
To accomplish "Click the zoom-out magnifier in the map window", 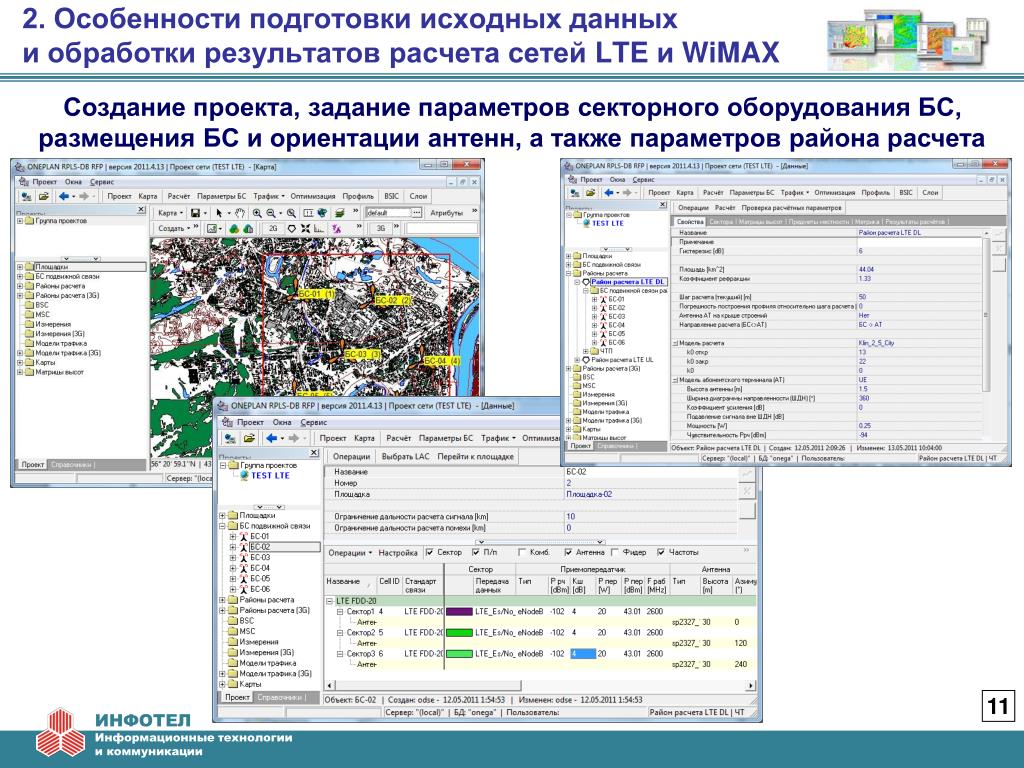I will tap(272, 213).
